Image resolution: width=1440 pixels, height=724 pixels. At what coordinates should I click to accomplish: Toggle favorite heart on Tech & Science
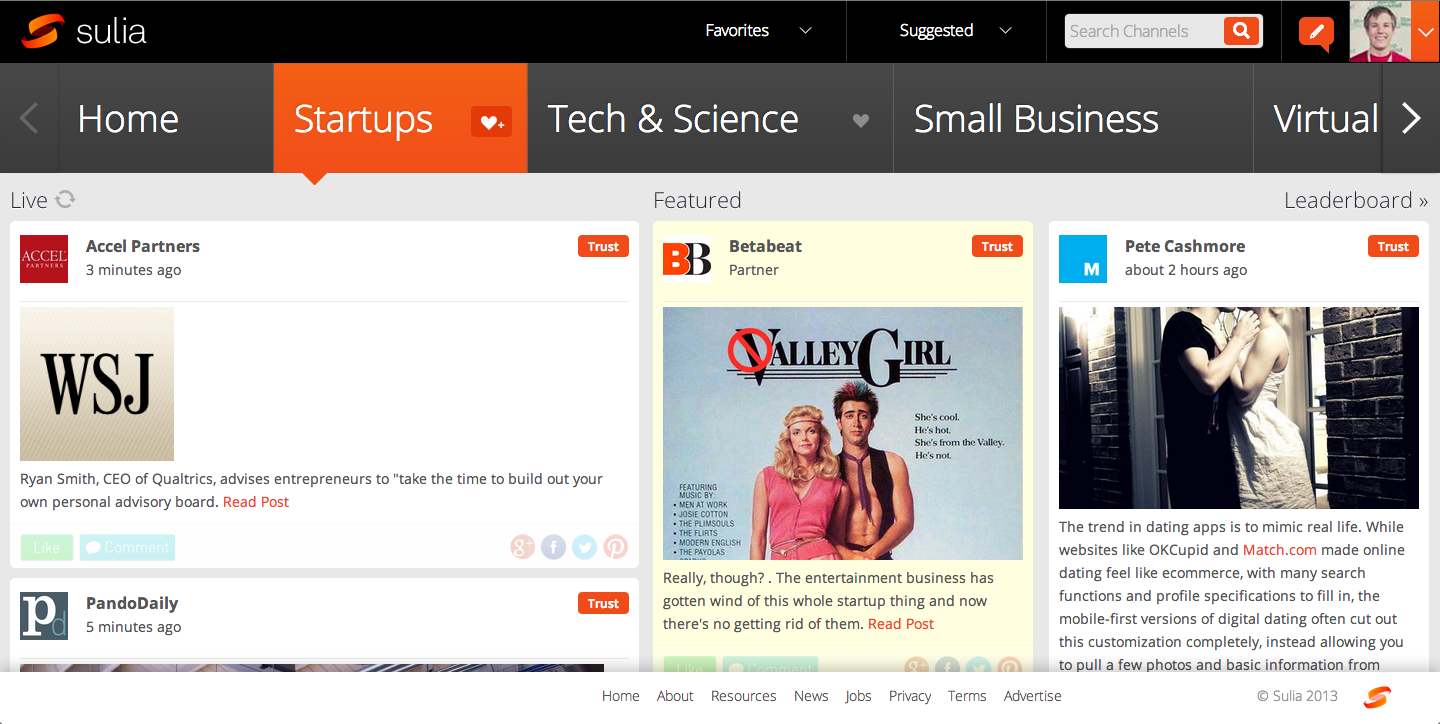point(860,121)
